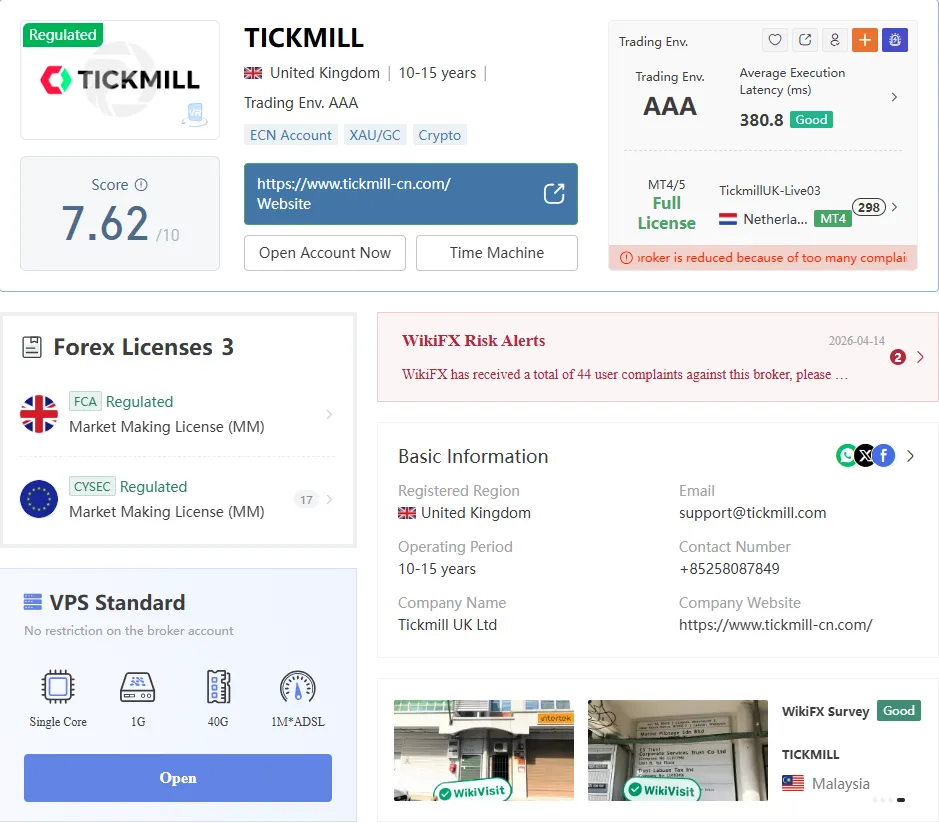
Task: Expand Average Execution Latency details chevron
Action: click(894, 97)
